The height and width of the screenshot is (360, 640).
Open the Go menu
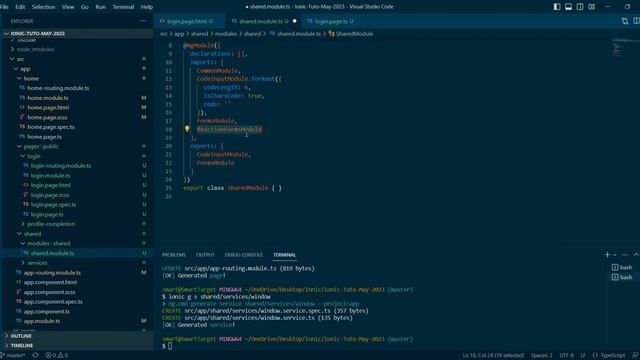[x=84, y=7]
